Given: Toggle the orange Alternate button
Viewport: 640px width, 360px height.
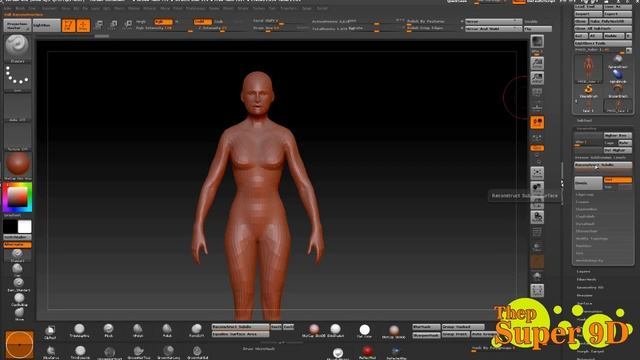Looking at the screenshot, I should tap(17, 245).
